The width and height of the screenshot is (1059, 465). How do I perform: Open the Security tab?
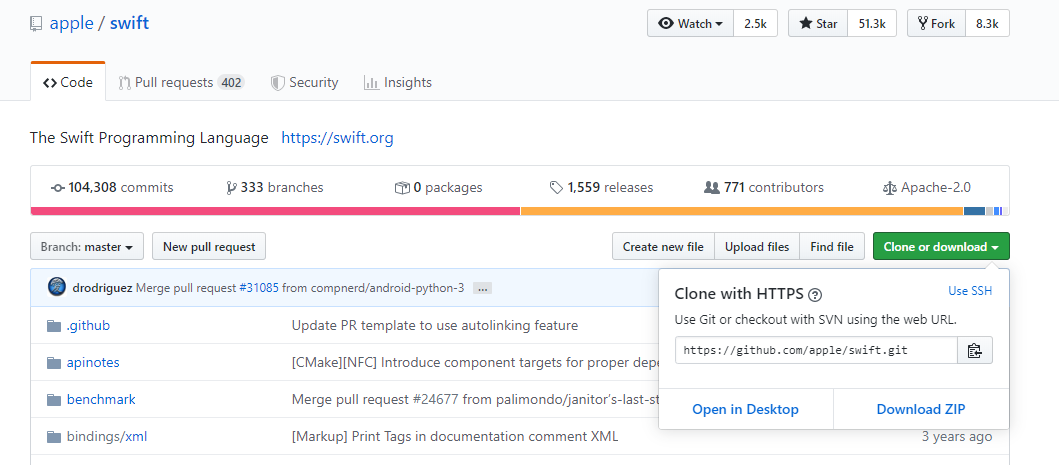pos(304,83)
